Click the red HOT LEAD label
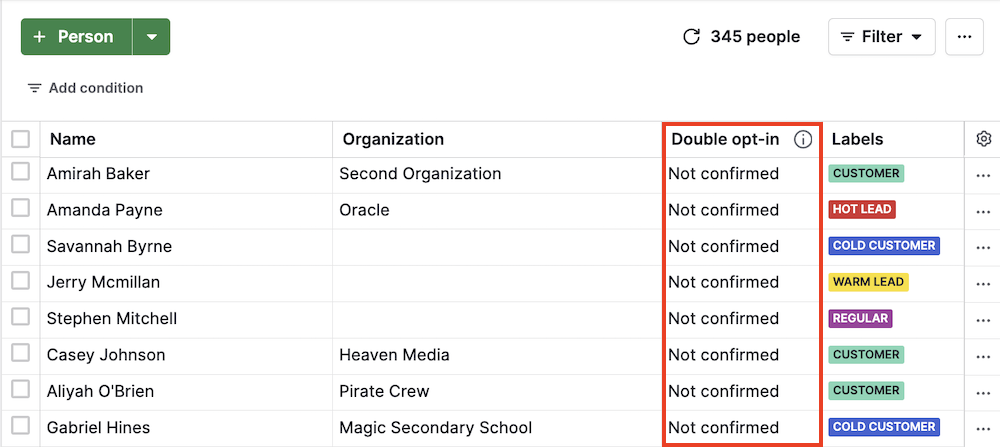The image size is (1000, 447). coord(861,210)
